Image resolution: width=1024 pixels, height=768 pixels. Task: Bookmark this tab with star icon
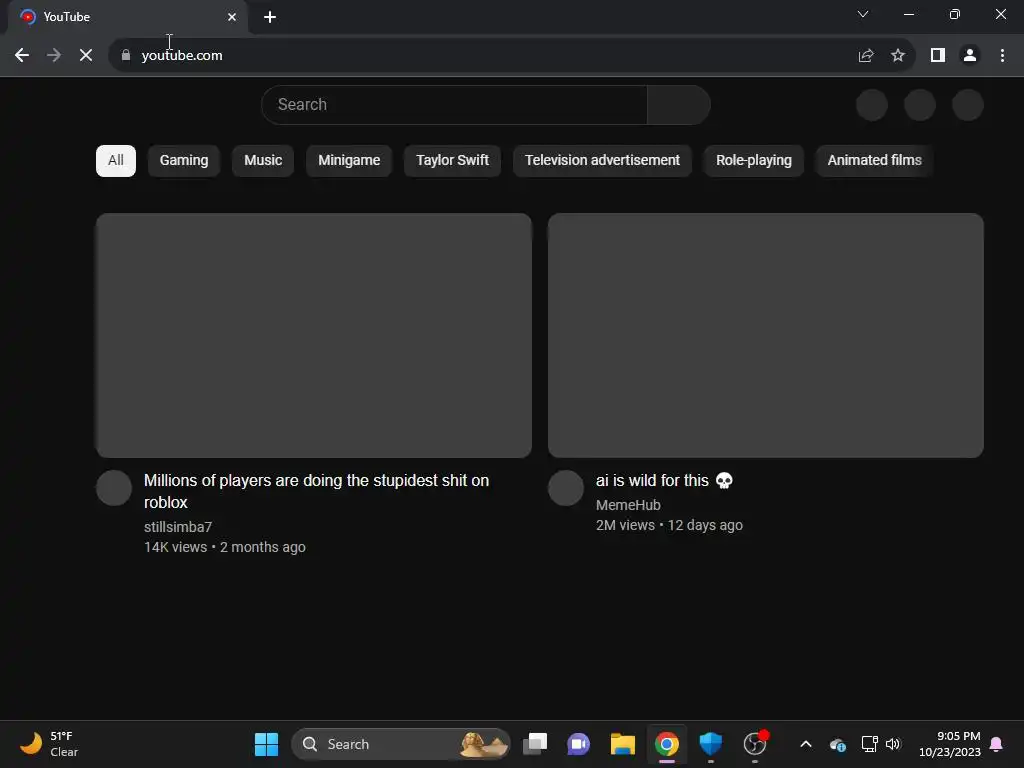click(898, 56)
